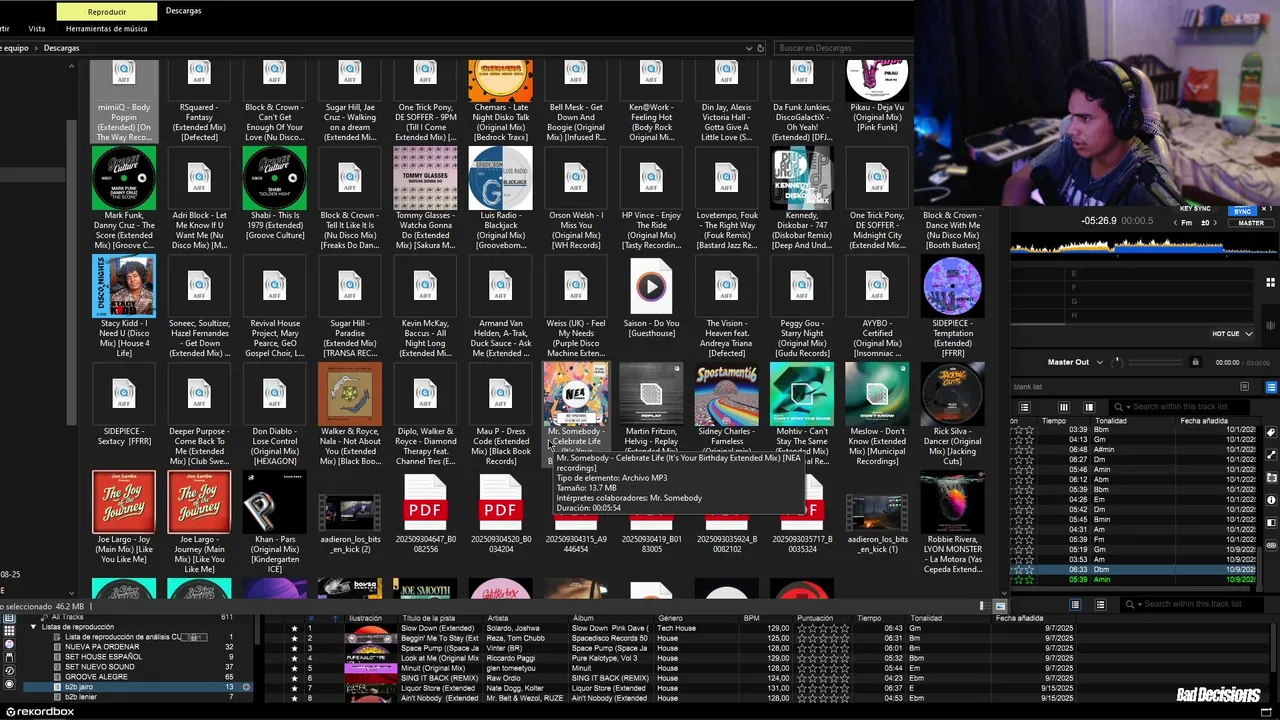Viewport: 1280px width, 720px height.
Task: Open the Explorer address bar history dropdown
Action: pos(748,48)
